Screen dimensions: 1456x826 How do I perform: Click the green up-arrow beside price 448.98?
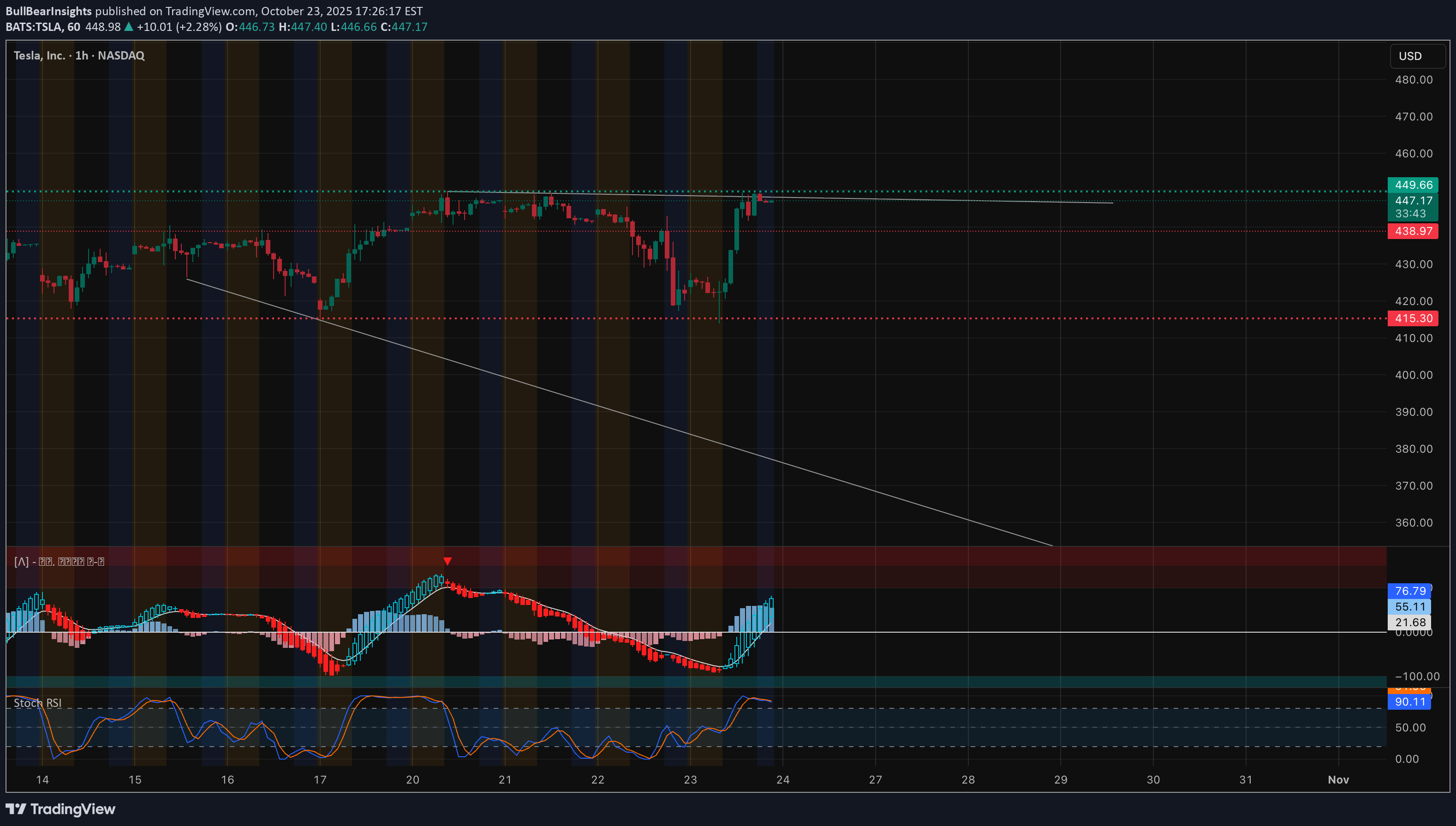click(129, 27)
